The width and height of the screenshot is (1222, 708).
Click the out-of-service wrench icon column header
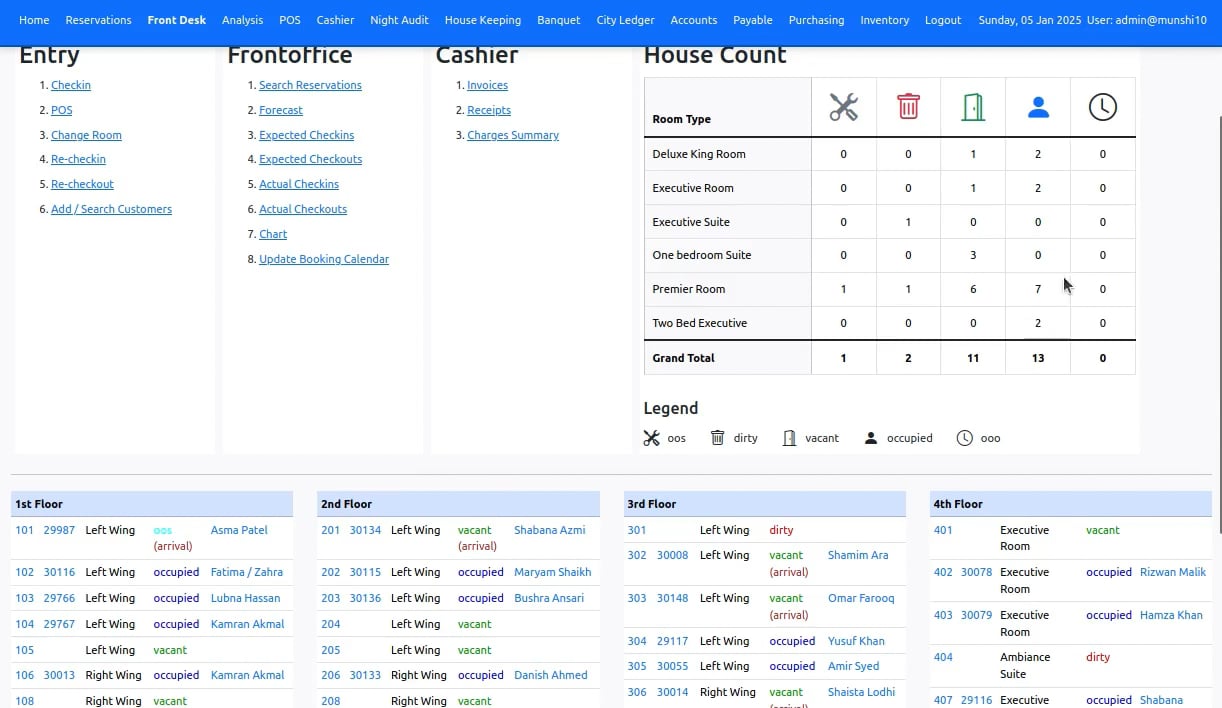(x=843, y=107)
